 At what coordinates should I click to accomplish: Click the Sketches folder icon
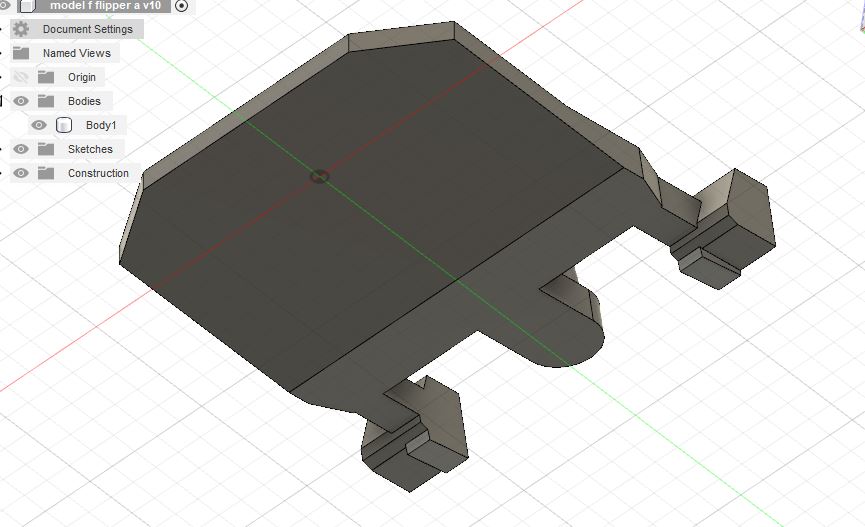pos(46,149)
